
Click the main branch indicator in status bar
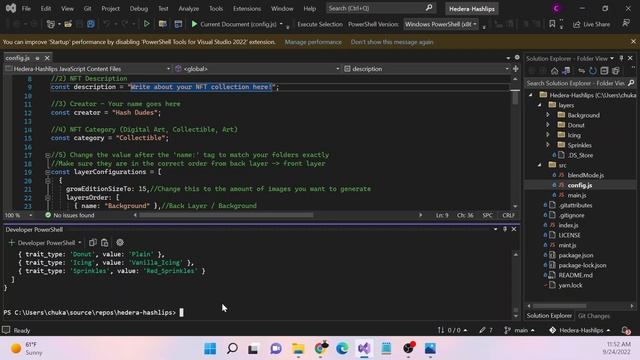520,330
